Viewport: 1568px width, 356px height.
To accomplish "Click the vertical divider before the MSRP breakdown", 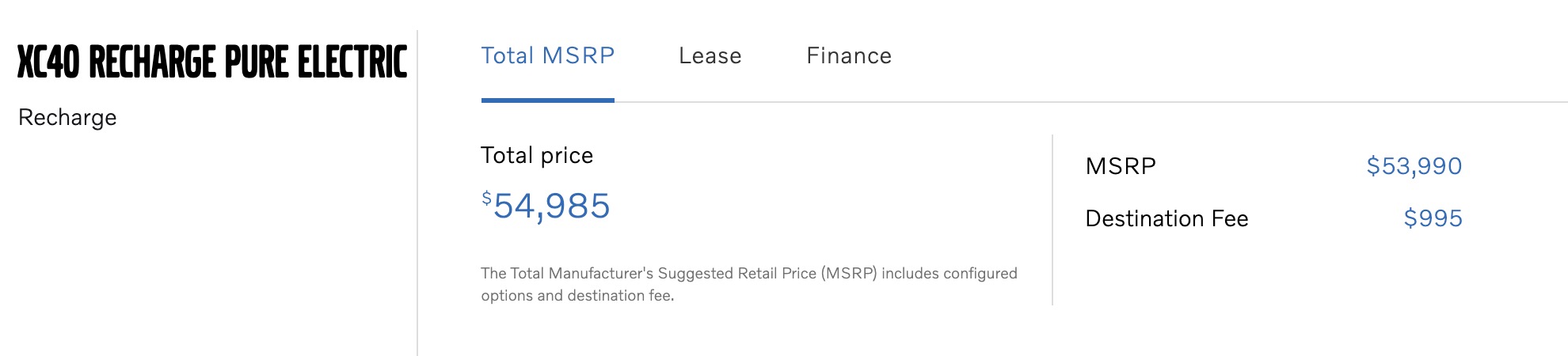I will click(x=1052, y=220).
